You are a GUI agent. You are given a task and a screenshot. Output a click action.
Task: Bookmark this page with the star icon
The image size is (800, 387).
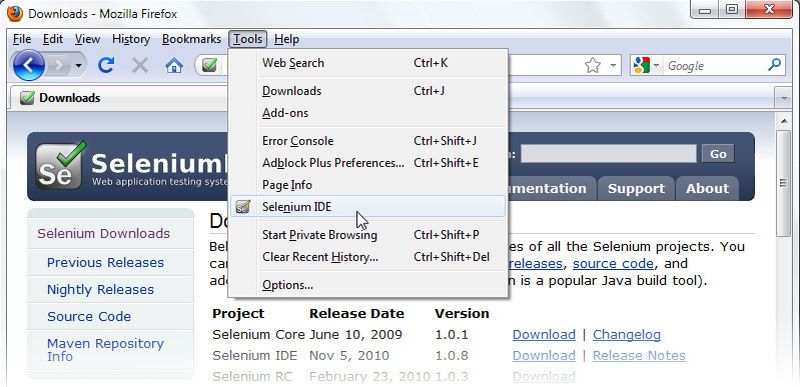592,65
